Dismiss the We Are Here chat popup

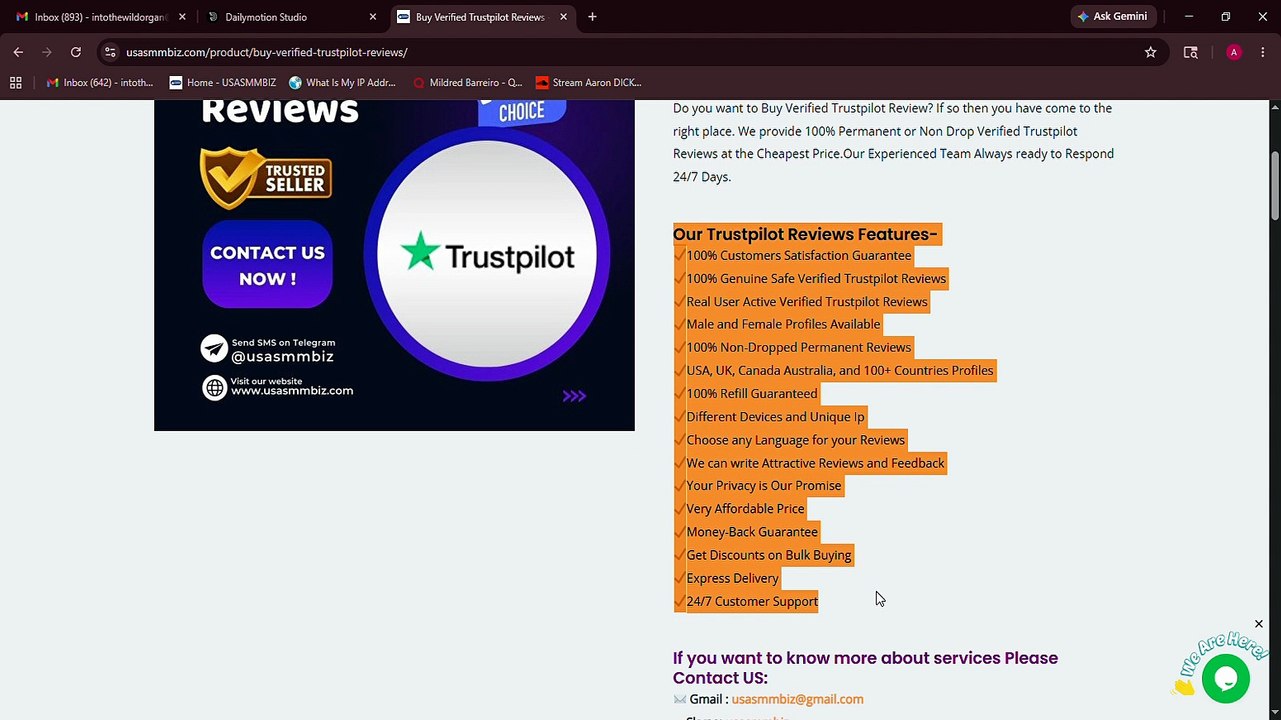[1258, 624]
